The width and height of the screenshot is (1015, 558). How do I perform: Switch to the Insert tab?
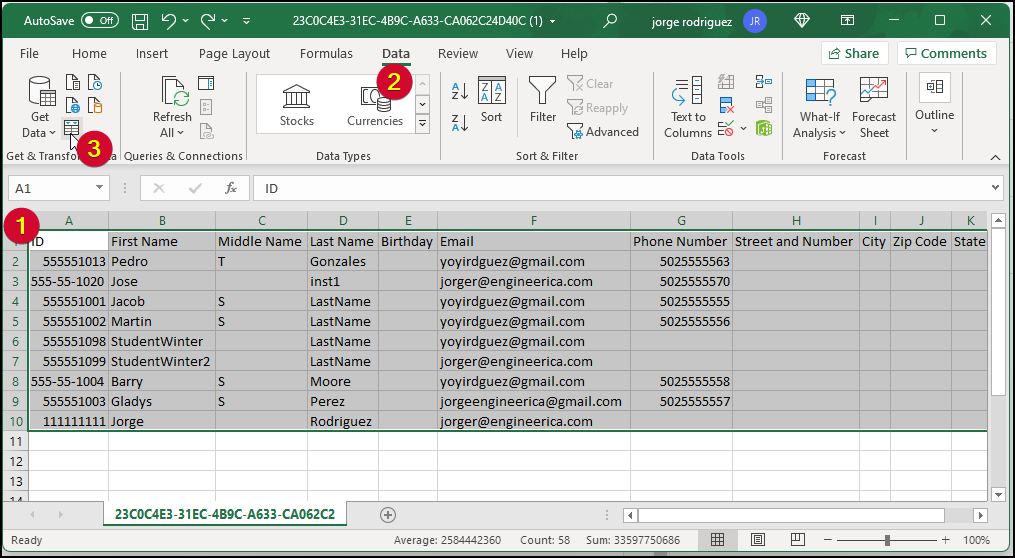(x=151, y=54)
